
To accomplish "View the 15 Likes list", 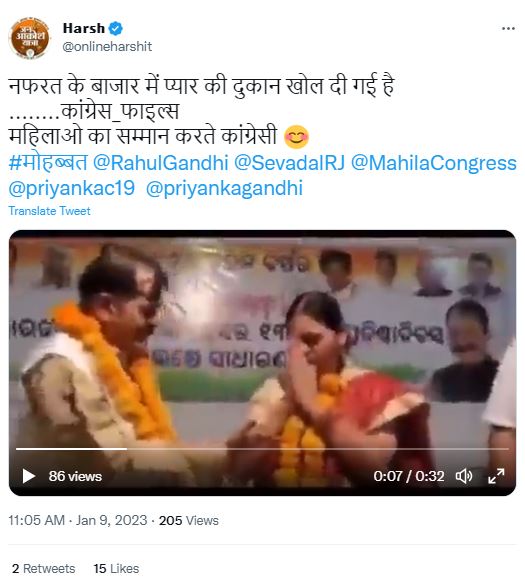I will (116, 569).
